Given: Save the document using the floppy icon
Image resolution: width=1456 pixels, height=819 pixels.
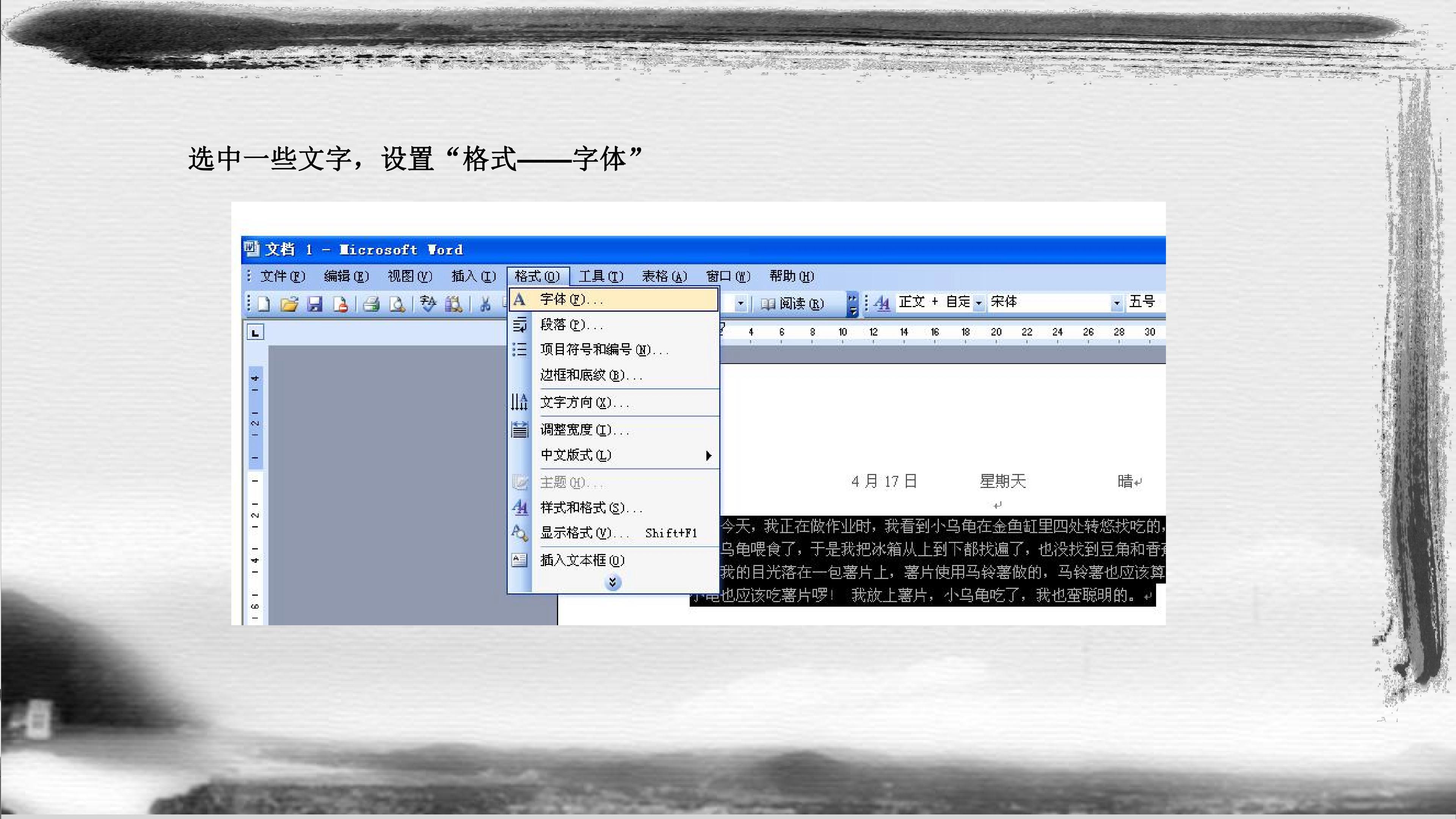Looking at the screenshot, I should click(314, 304).
